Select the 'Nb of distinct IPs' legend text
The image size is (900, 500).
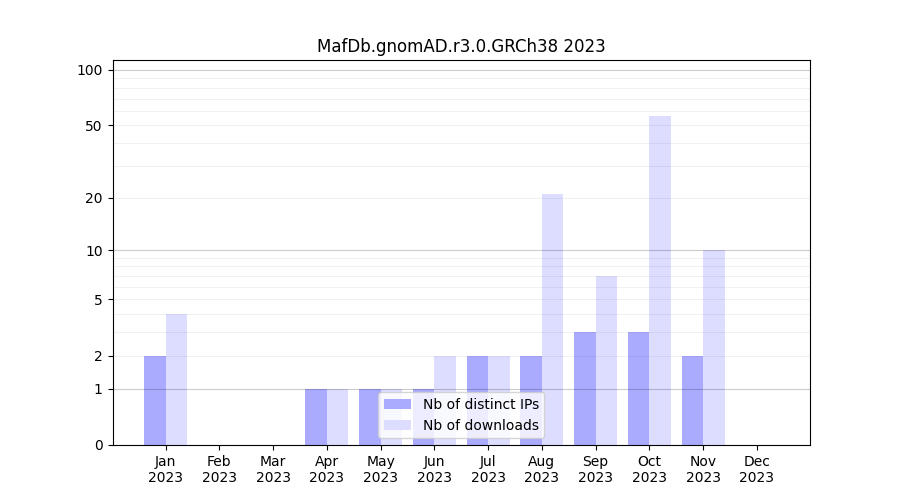(480, 404)
